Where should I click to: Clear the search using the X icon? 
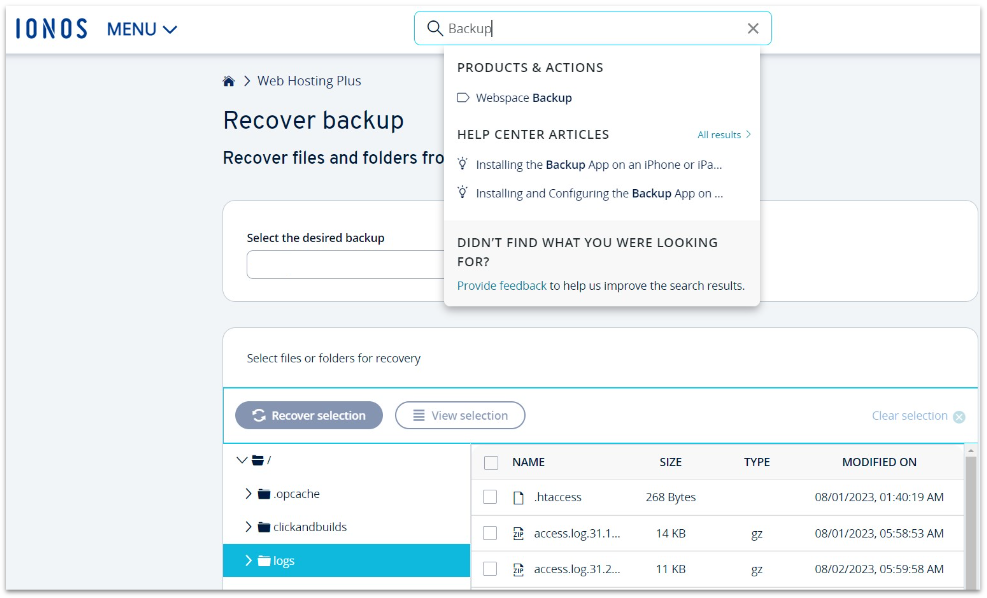pos(753,28)
